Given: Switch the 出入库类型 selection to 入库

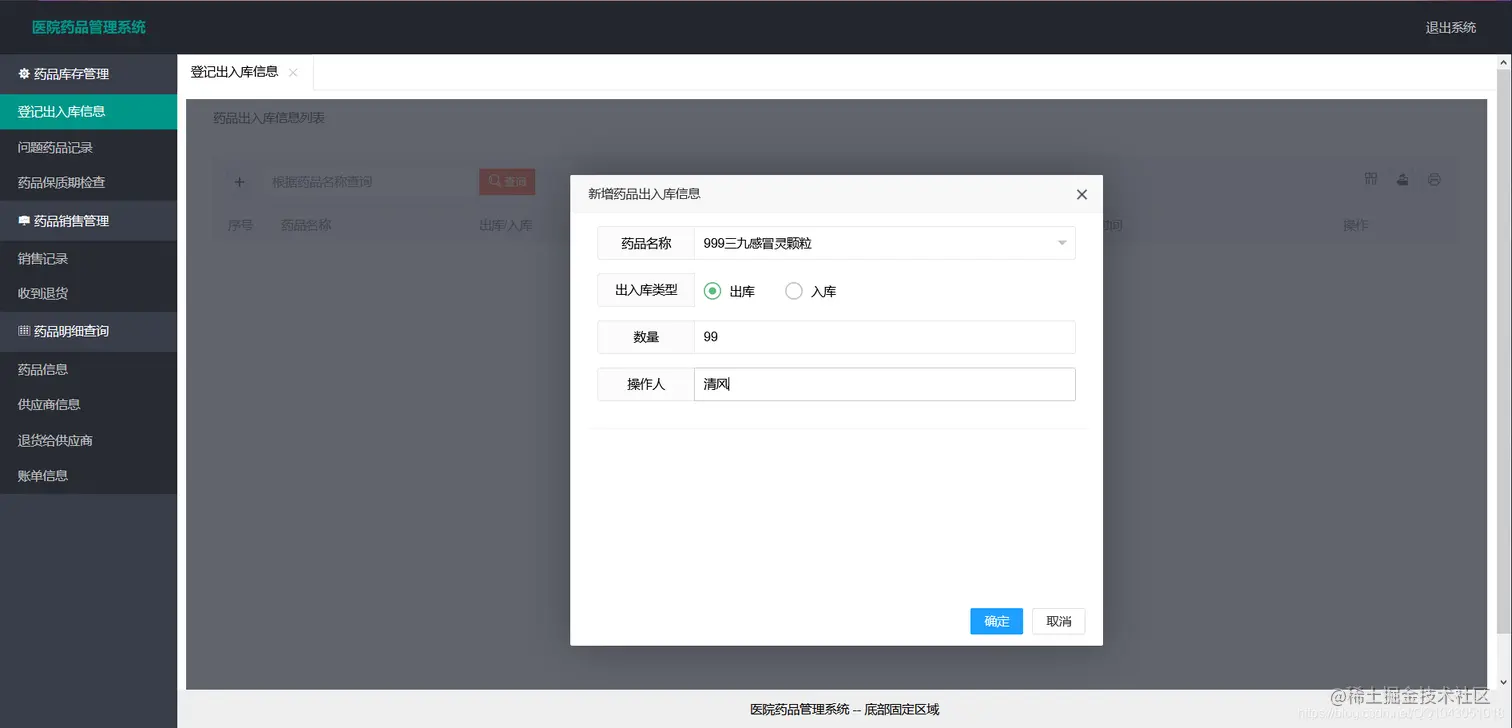Looking at the screenshot, I should coord(793,291).
